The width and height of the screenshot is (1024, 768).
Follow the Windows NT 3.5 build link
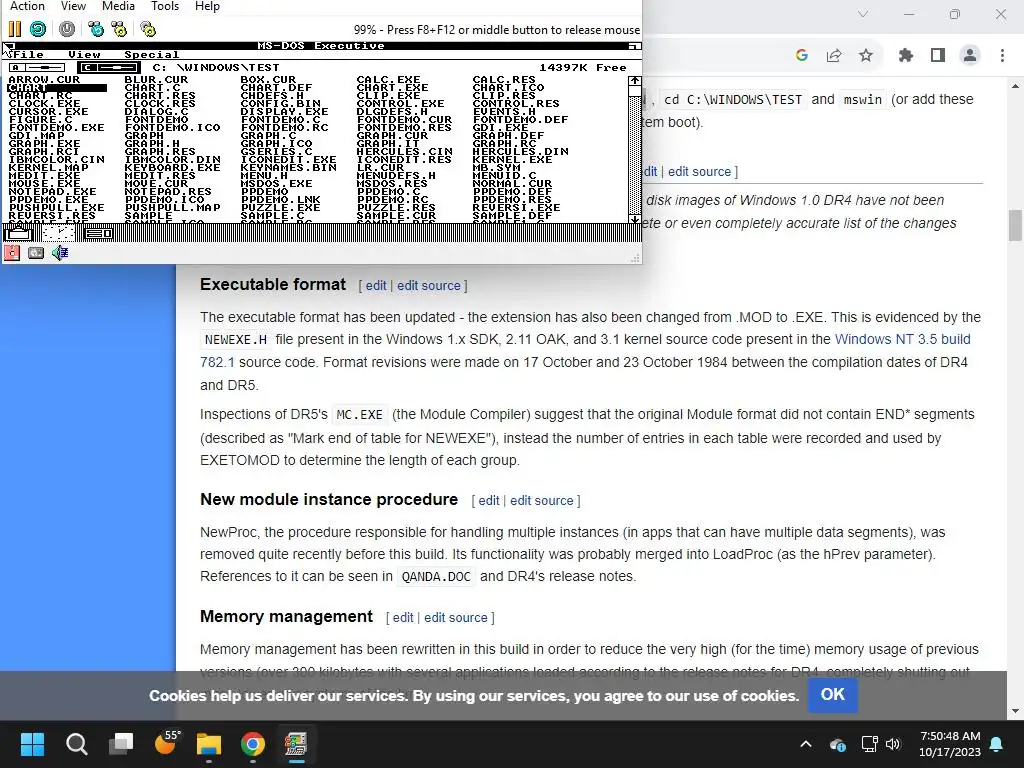903,340
